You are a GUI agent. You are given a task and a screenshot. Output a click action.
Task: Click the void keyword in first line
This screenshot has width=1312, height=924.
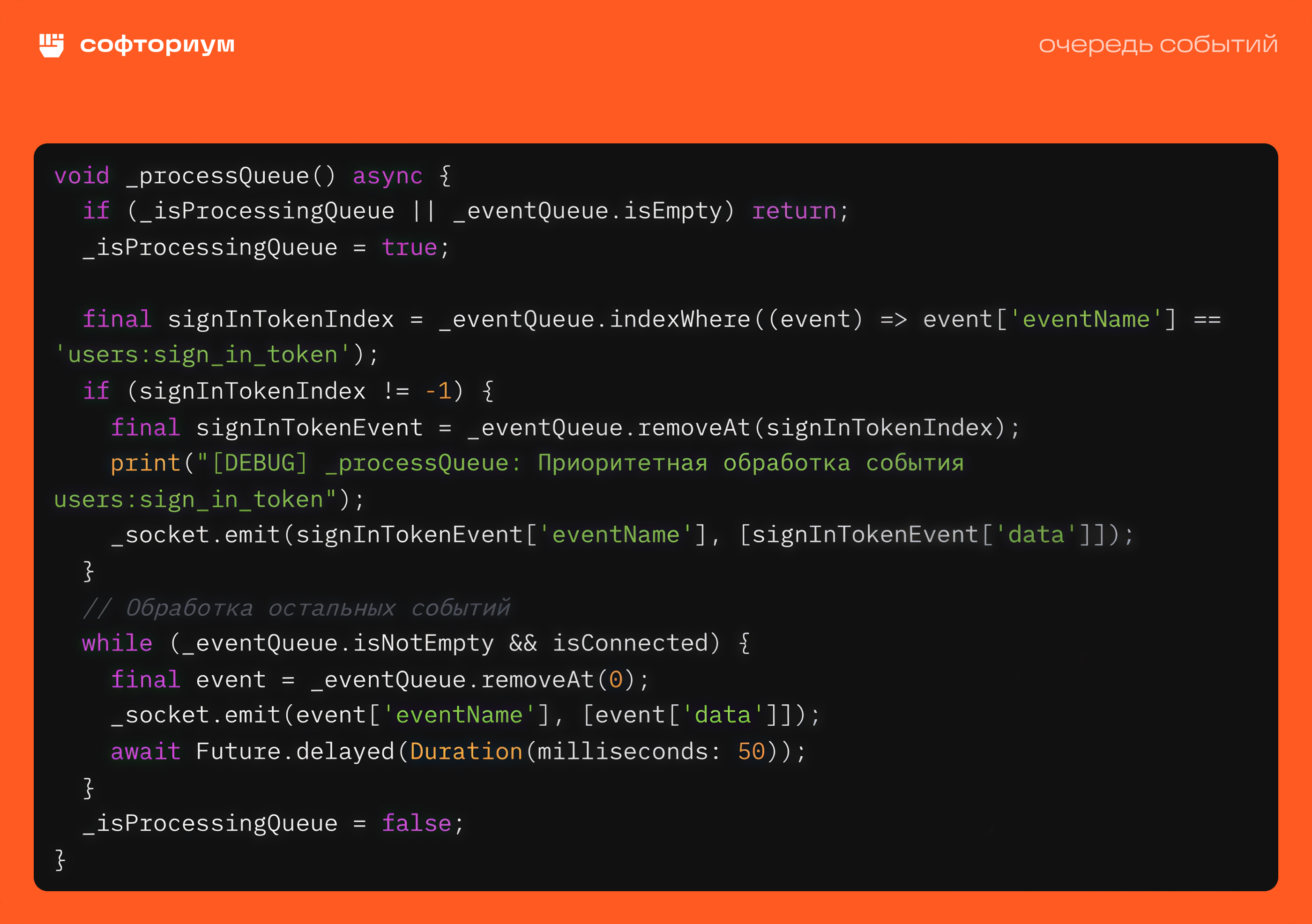tap(82, 176)
